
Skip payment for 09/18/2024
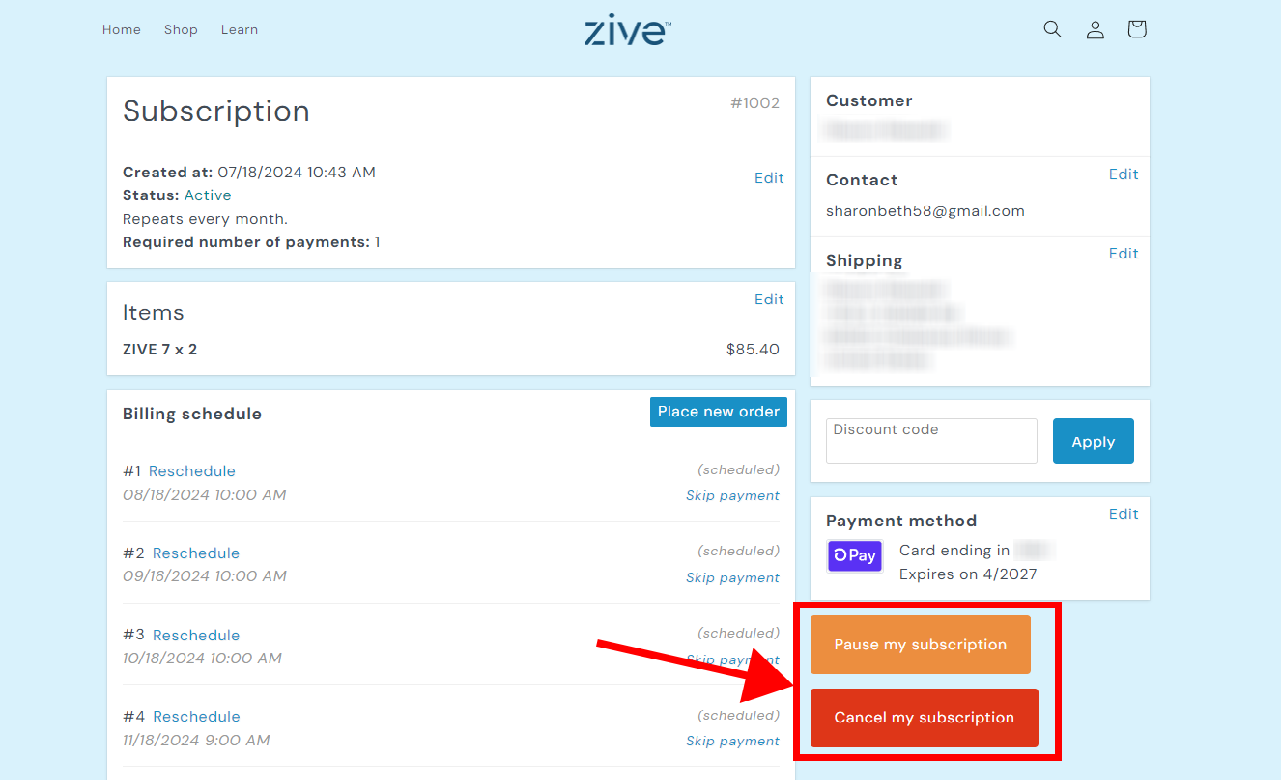[733, 578]
